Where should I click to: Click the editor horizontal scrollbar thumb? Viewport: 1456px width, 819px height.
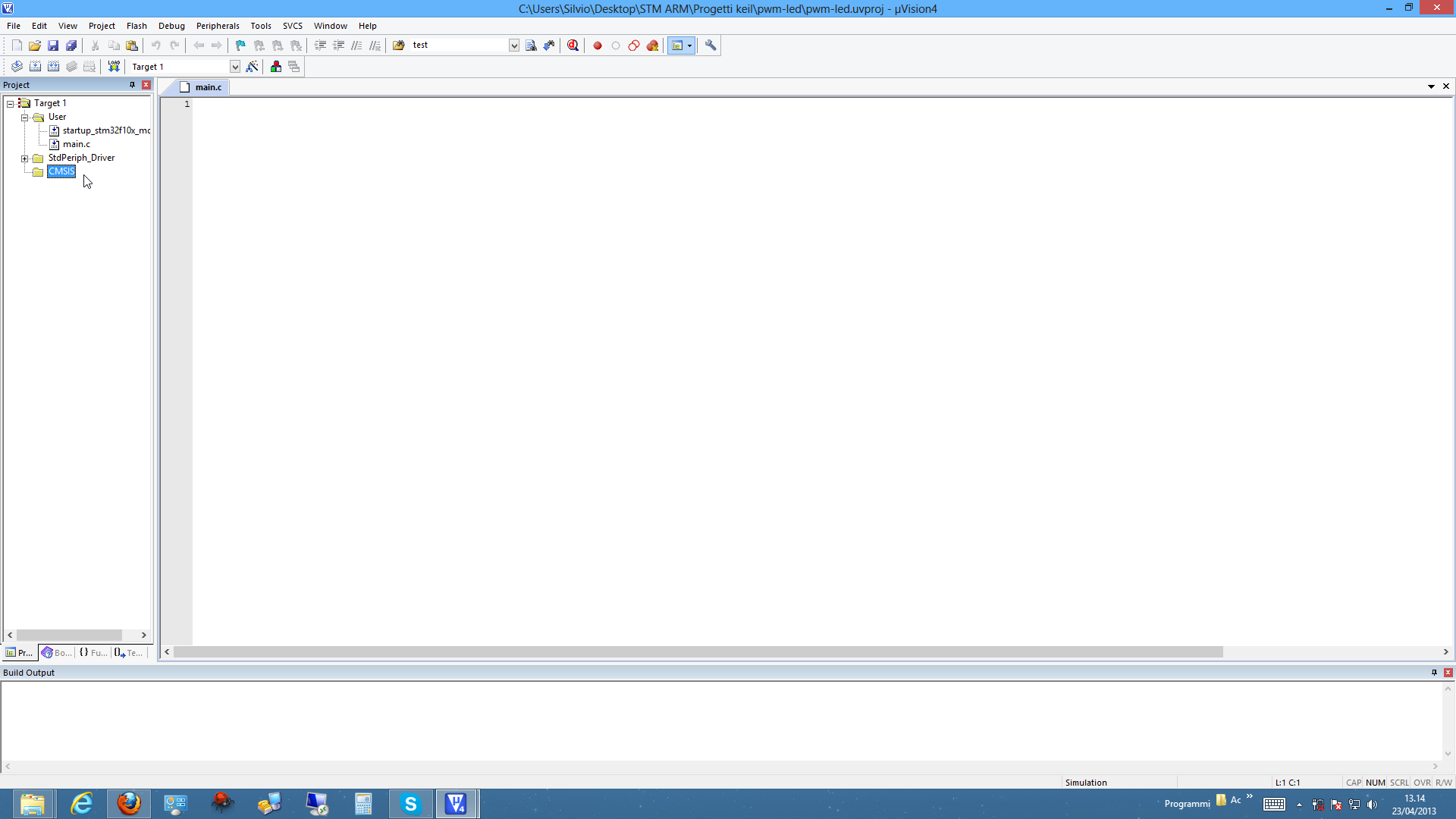coord(698,652)
